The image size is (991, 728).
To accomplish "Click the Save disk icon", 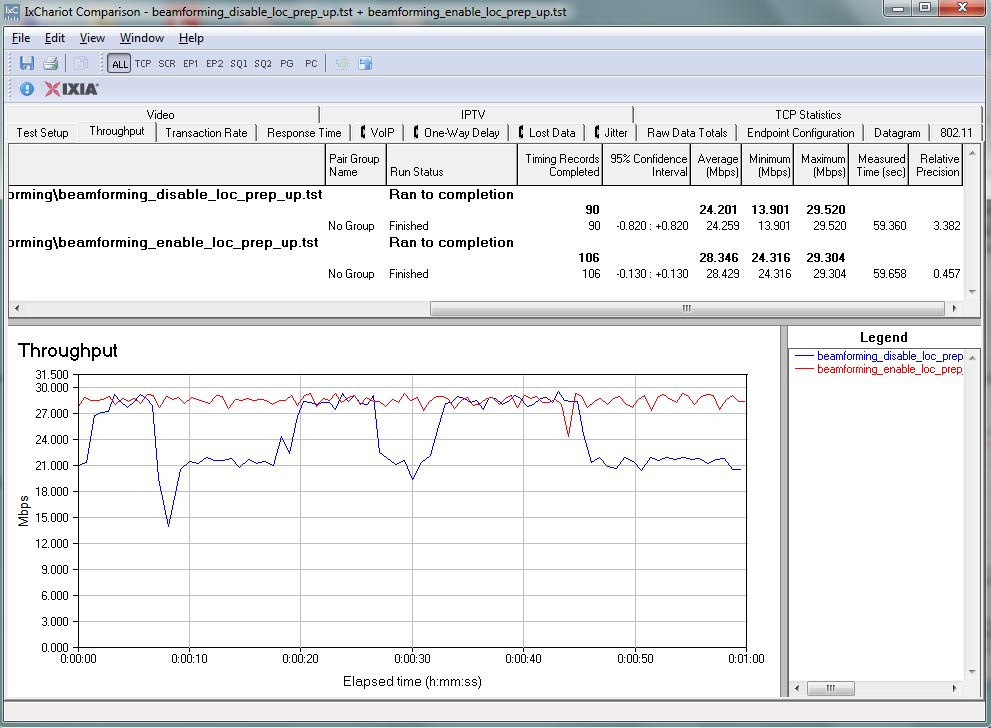I will coord(27,63).
